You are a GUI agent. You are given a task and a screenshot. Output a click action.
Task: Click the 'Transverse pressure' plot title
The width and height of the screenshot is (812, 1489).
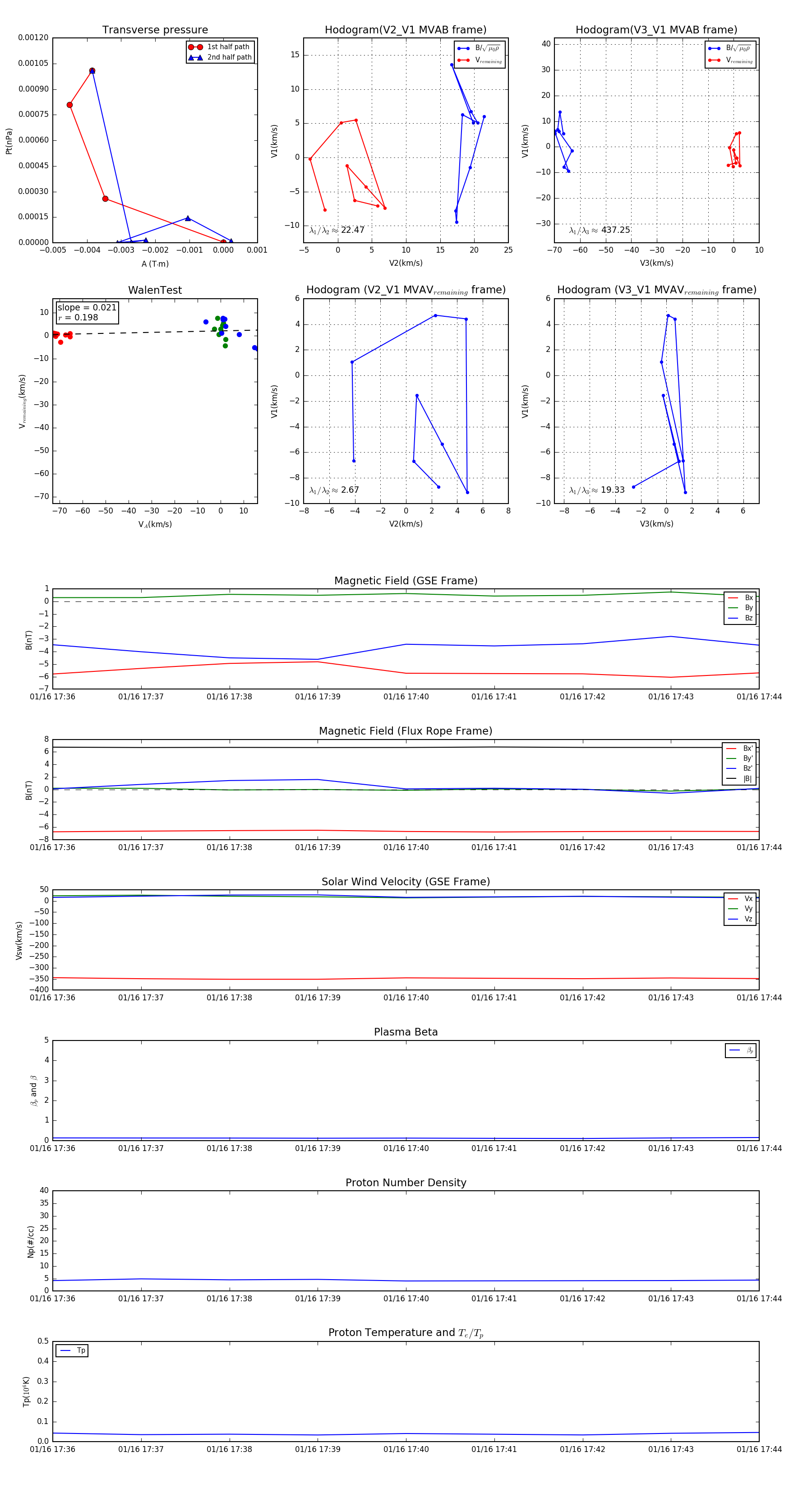[x=155, y=30]
